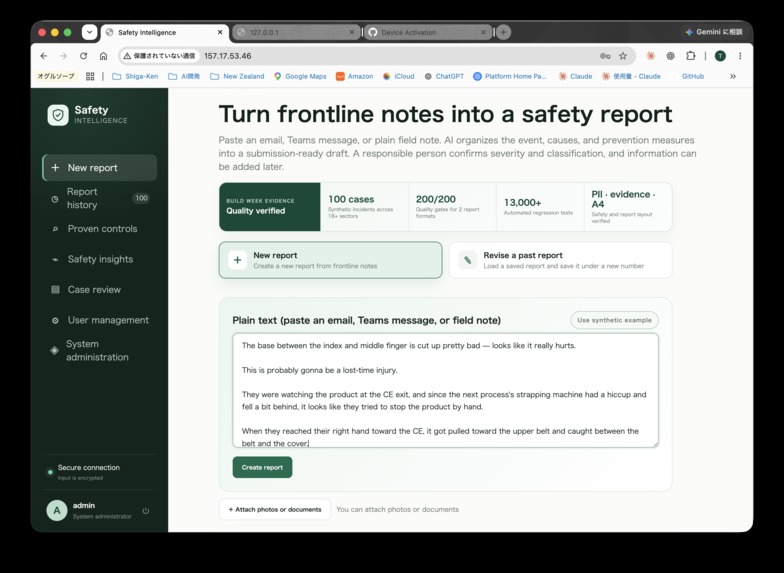Click Use synthetic example button
Screen dimensions: 784x573
(x=614, y=320)
